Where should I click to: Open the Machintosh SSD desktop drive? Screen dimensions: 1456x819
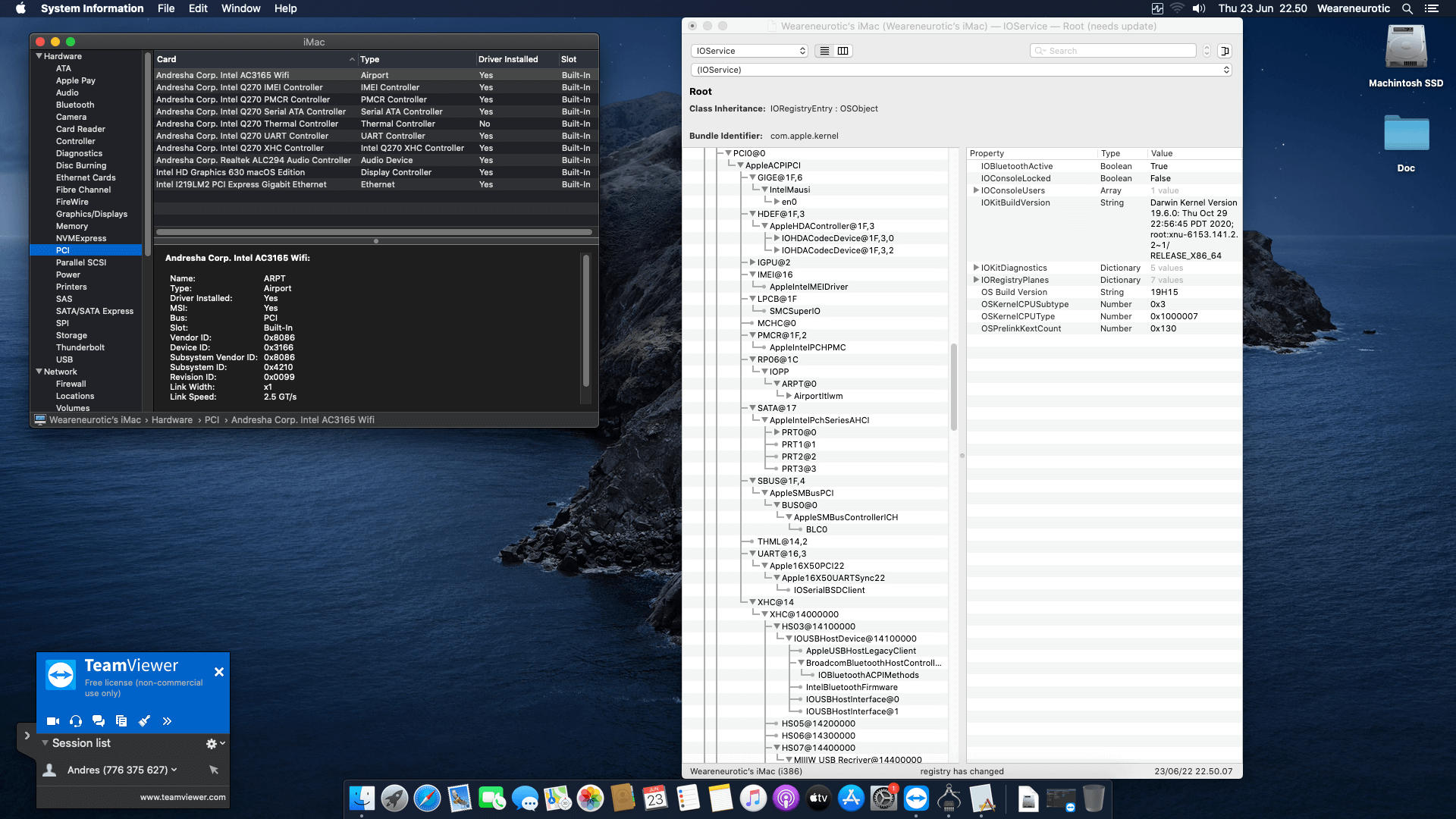[1406, 55]
